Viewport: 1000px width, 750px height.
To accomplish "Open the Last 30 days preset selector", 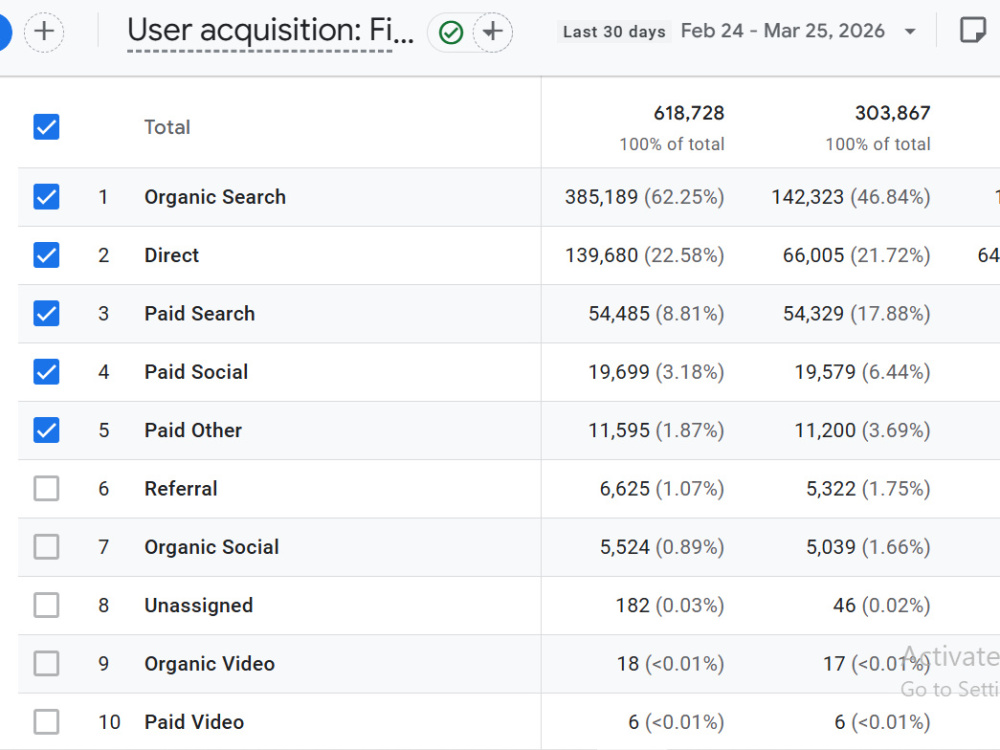I will pyautogui.click(x=614, y=31).
